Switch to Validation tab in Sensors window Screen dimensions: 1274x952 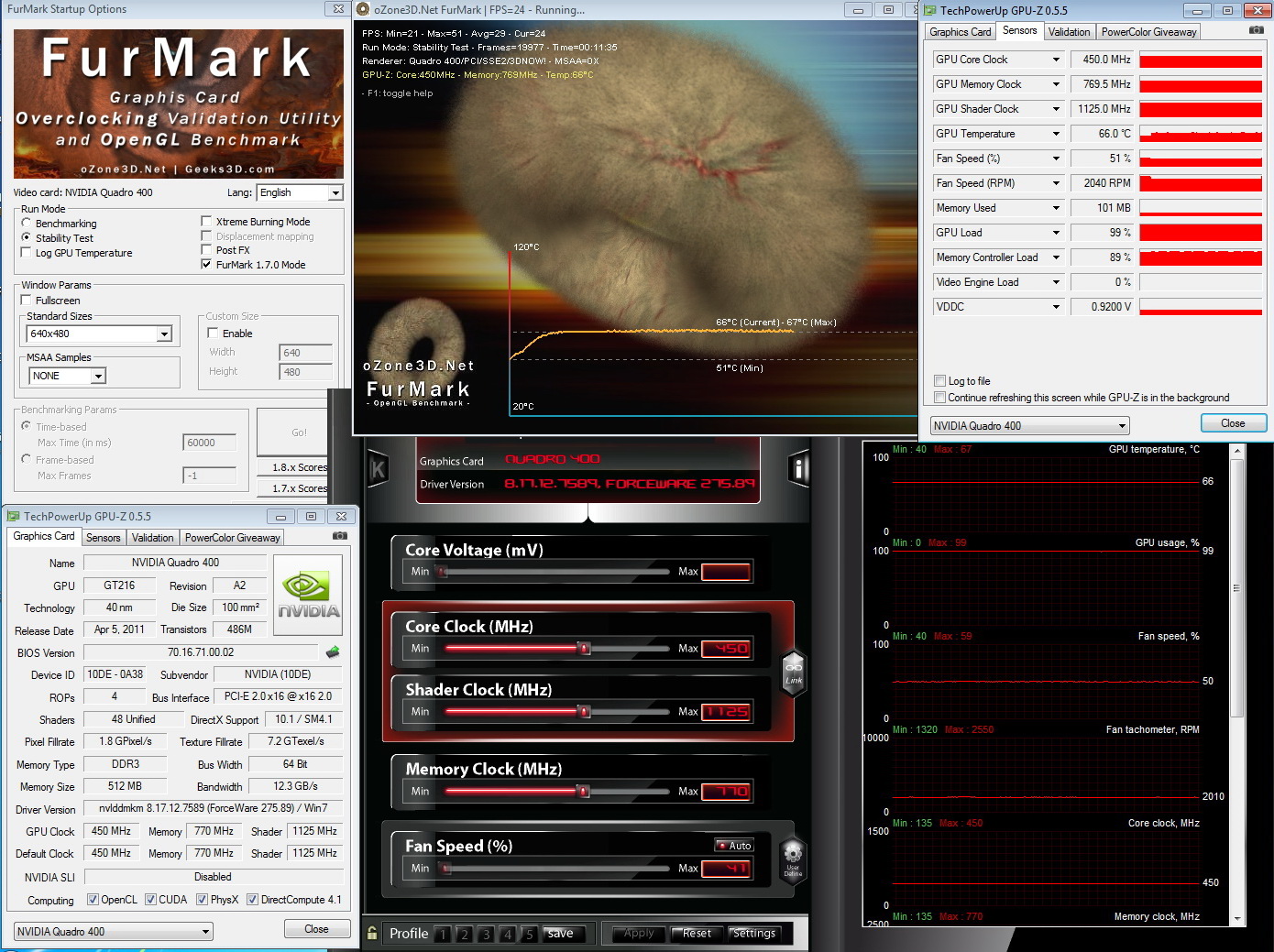coord(1069,32)
